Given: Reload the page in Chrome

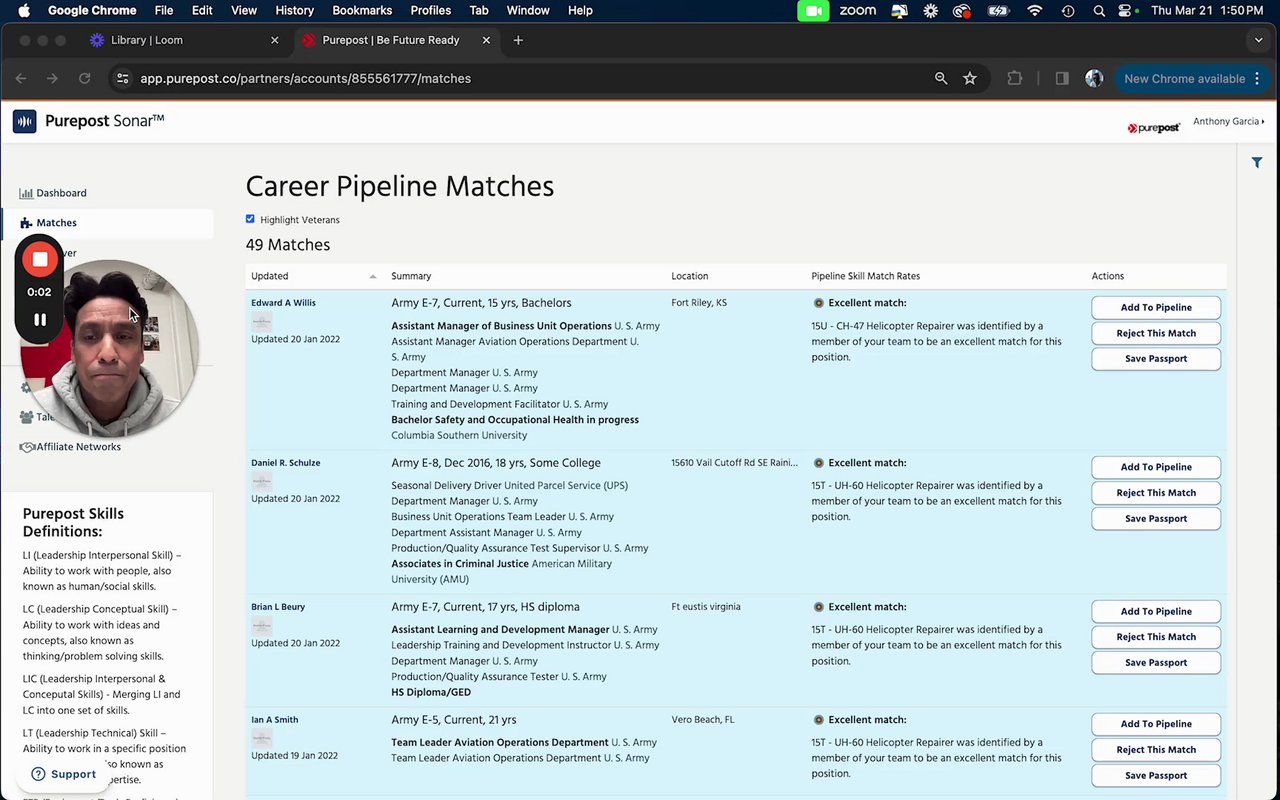Looking at the screenshot, I should click(x=85, y=78).
